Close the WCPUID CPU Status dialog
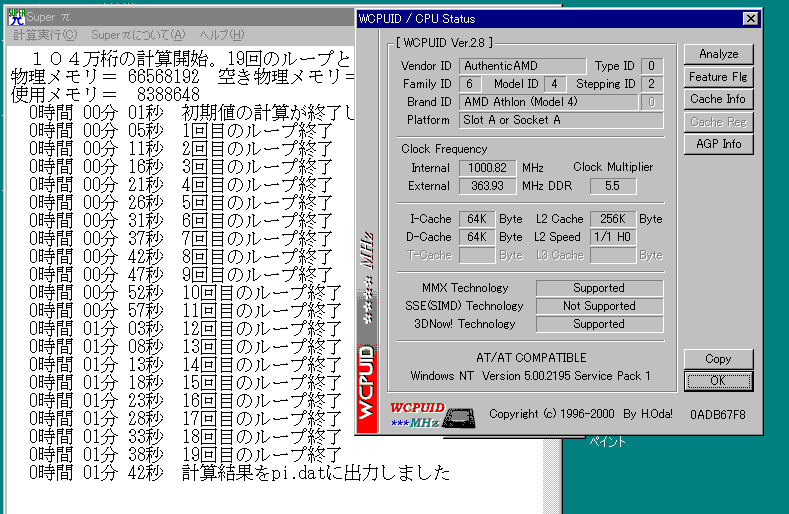 click(750, 19)
